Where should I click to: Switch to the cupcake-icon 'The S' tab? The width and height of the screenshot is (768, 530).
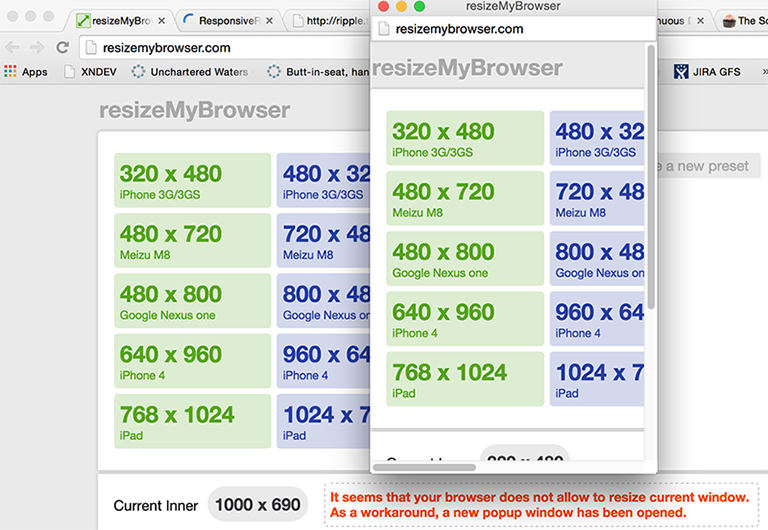pos(744,21)
